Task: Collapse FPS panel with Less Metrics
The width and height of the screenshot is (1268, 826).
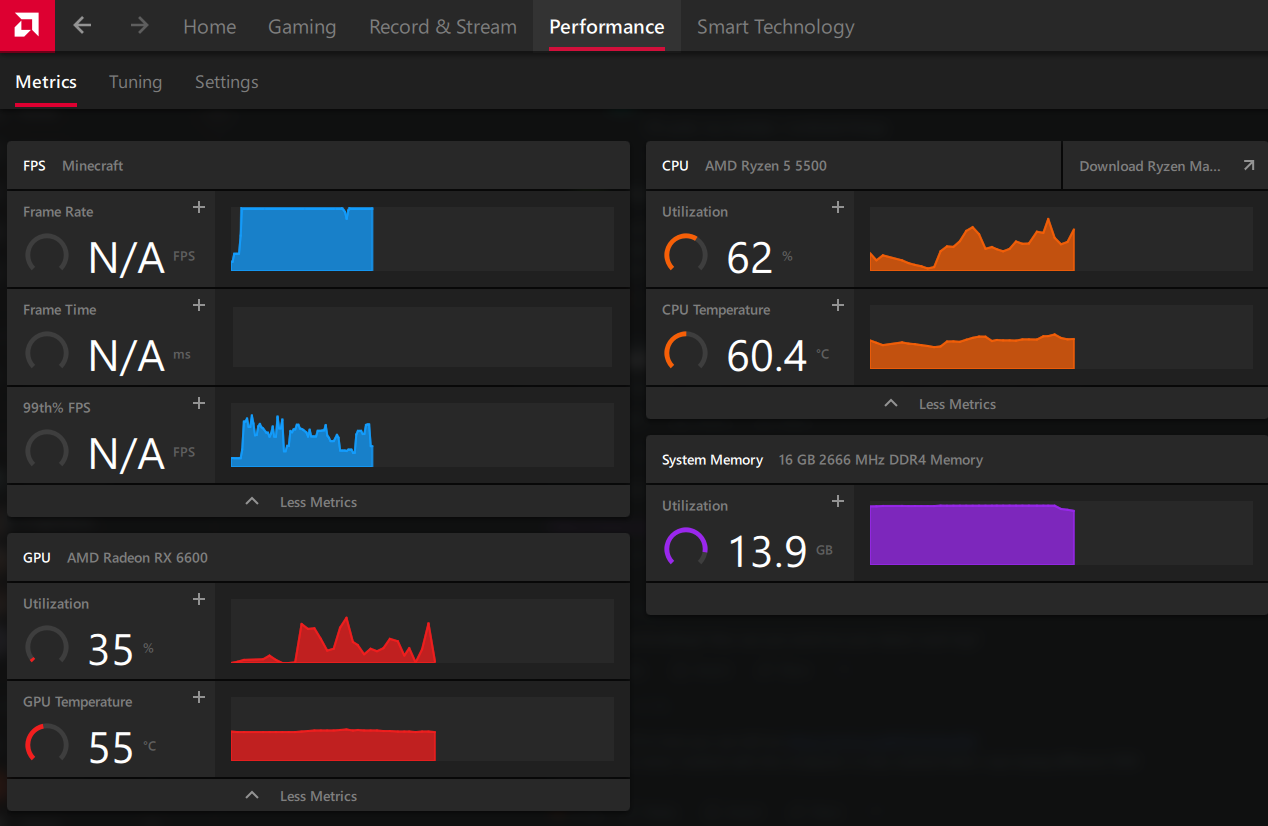Action: 318,501
